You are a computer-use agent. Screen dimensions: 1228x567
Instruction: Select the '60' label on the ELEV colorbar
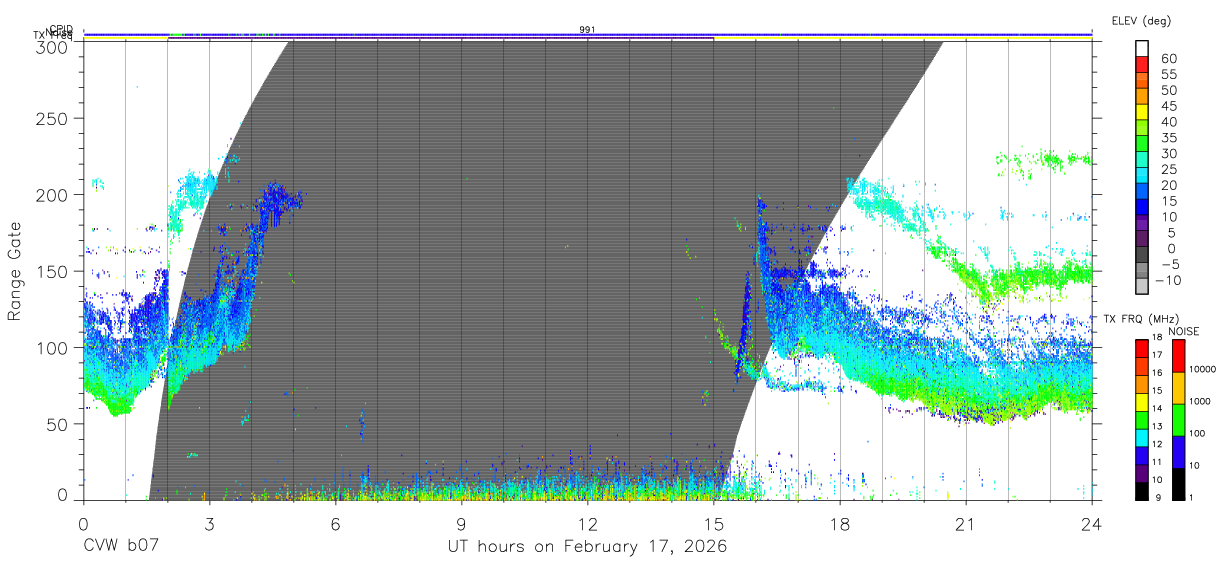click(1168, 59)
